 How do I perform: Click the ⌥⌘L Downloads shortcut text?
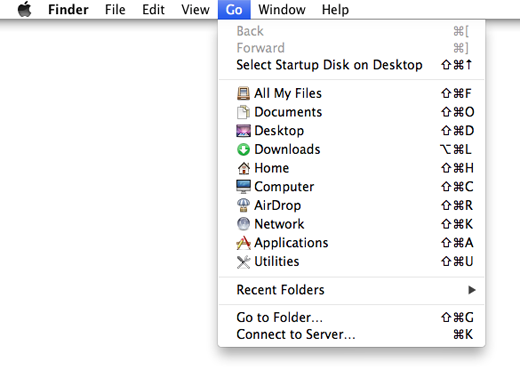pyautogui.click(x=456, y=149)
